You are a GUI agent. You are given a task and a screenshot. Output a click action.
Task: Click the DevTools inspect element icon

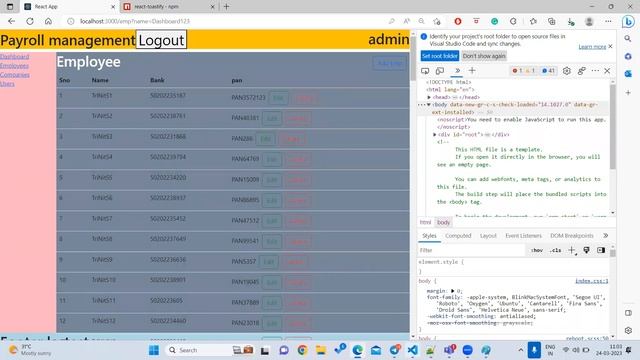tap(425, 71)
